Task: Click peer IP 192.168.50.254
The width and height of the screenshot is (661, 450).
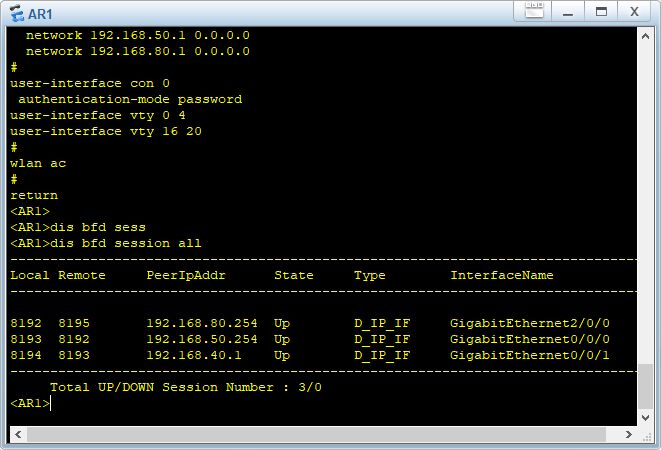Action: 202,340
